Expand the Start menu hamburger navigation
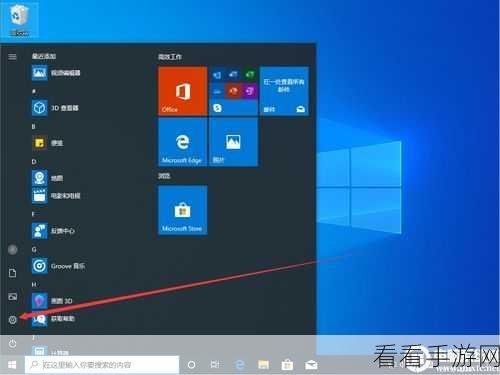This screenshot has width=500, height=375. point(12,57)
